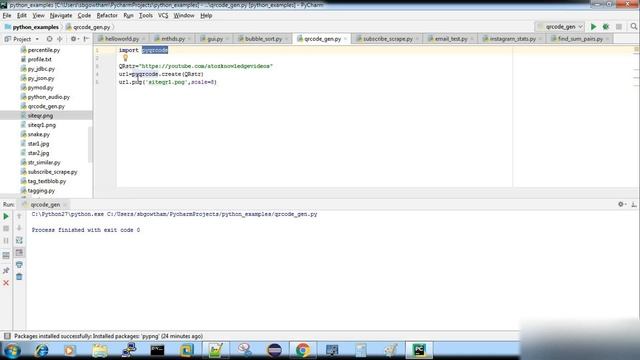Image resolution: width=640 pixels, height=360 pixels.
Task: Open the File menu
Action: pos(7,16)
